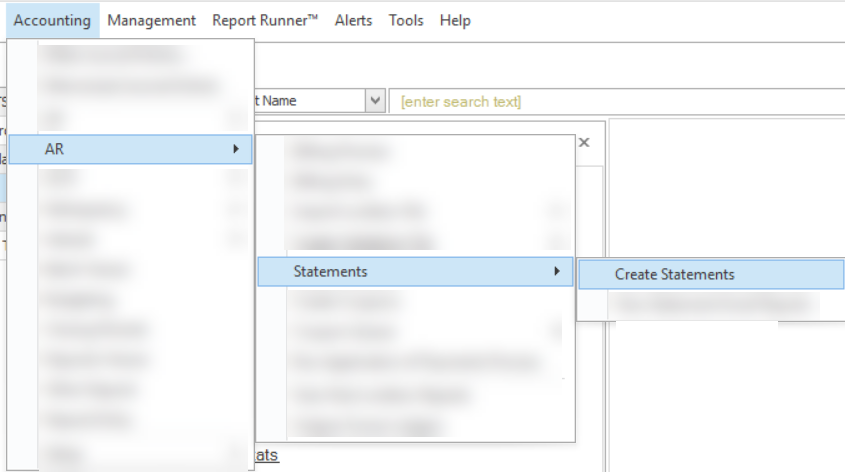Open the Management menu
The width and height of the screenshot is (845, 472).
point(151,20)
